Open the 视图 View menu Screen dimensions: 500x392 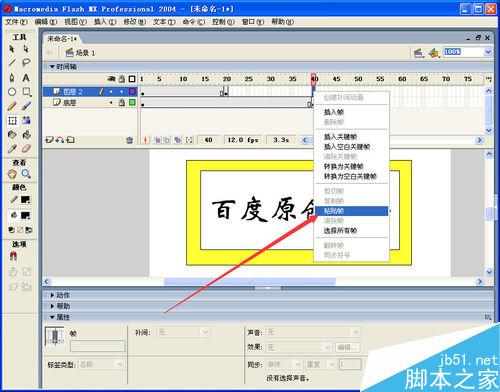pos(75,22)
